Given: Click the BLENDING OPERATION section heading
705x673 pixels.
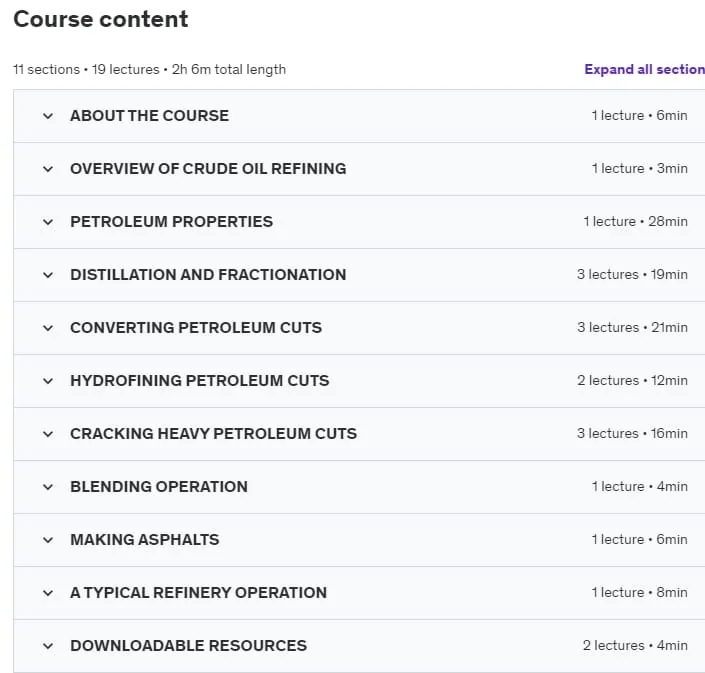Looking at the screenshot, I should pos(159,486).
